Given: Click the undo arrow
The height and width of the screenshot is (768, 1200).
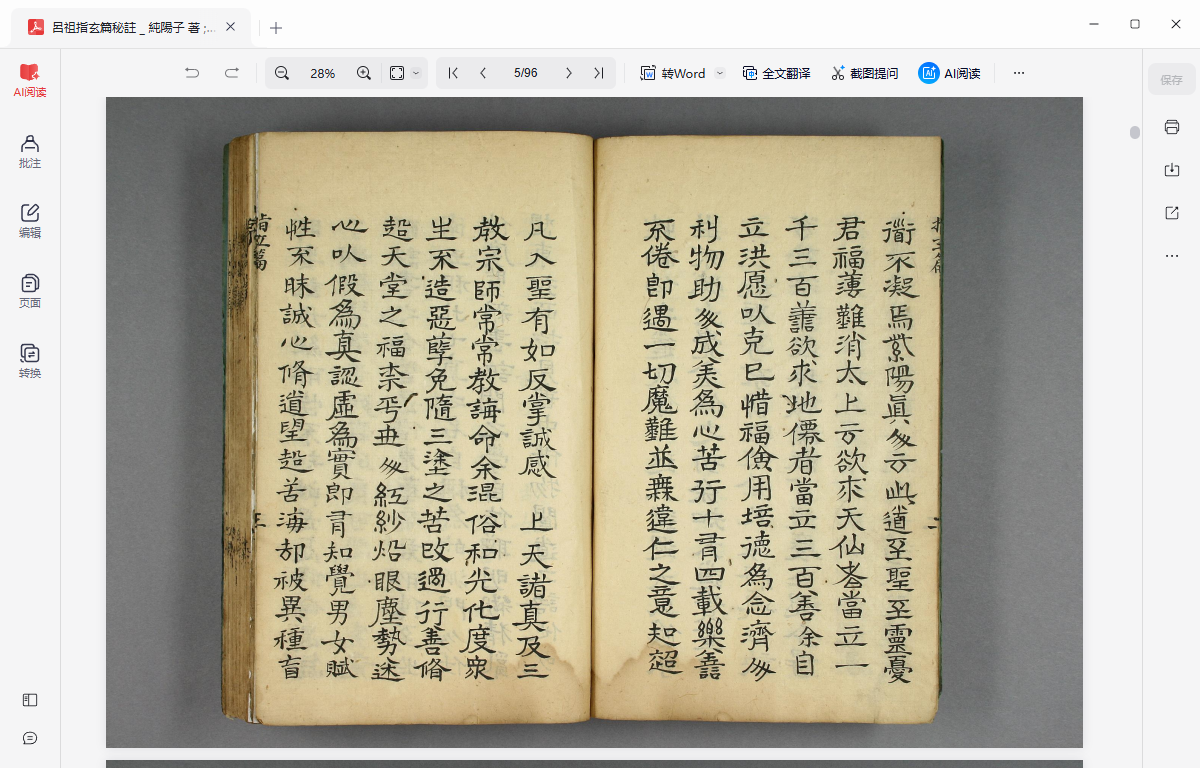Looking at the screenshot, I should (192, 73).
